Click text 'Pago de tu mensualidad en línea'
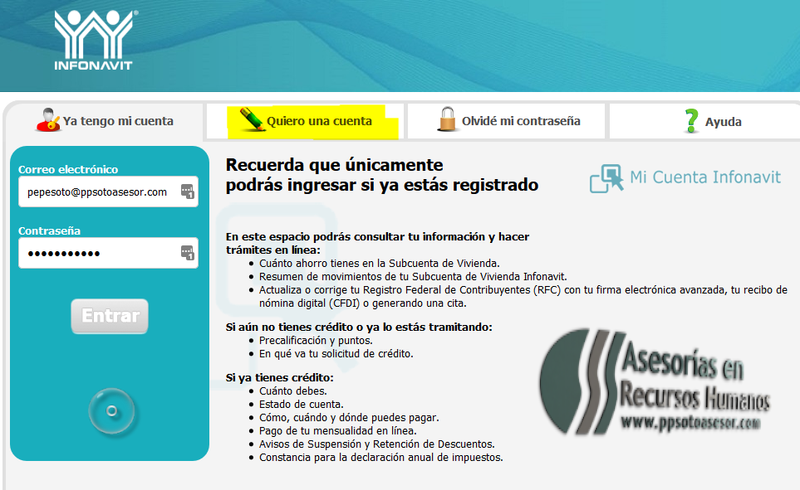The image size is (800, 490). [337, 431]
